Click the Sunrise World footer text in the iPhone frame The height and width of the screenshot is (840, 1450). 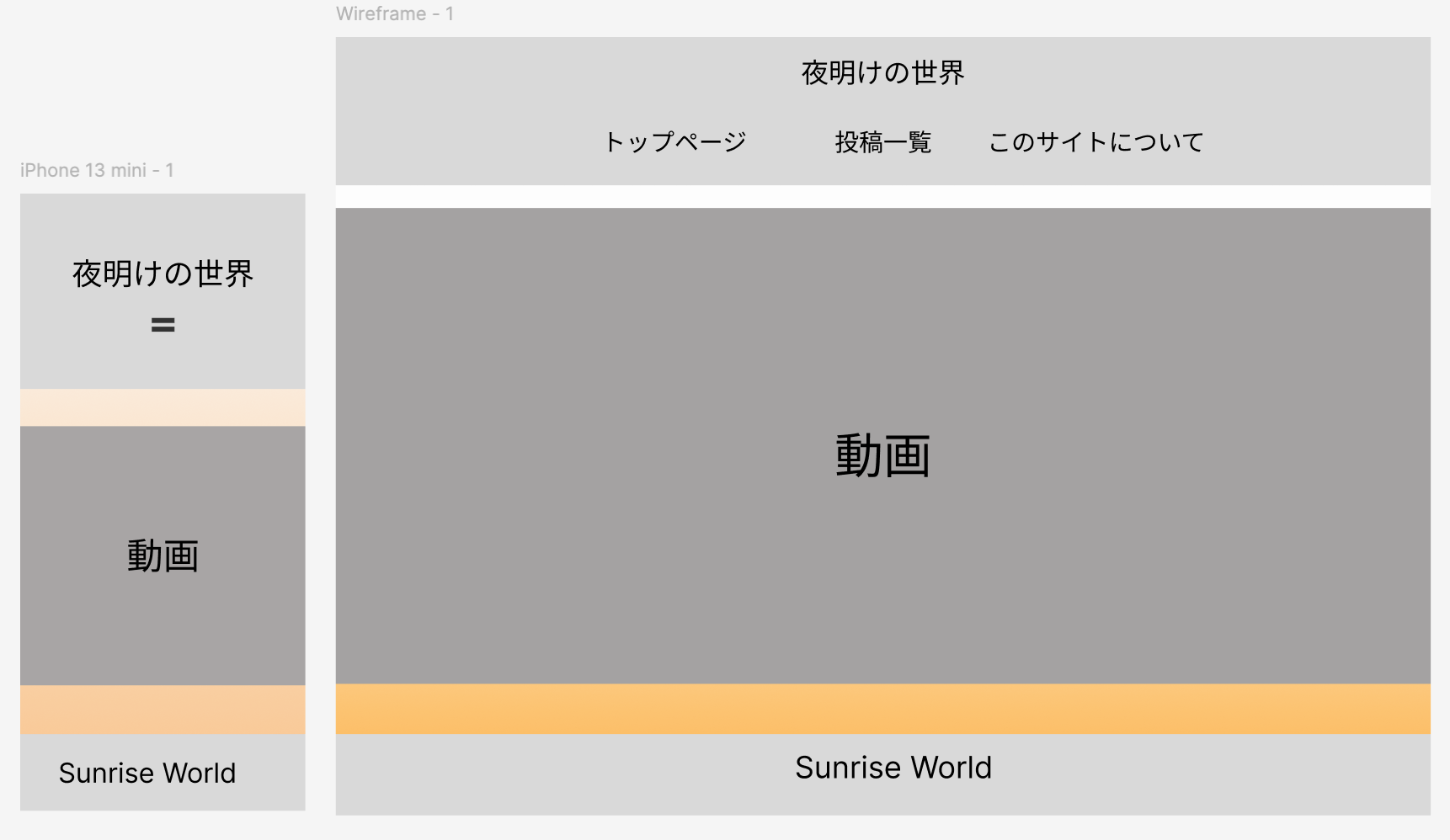tap(147, 773)
